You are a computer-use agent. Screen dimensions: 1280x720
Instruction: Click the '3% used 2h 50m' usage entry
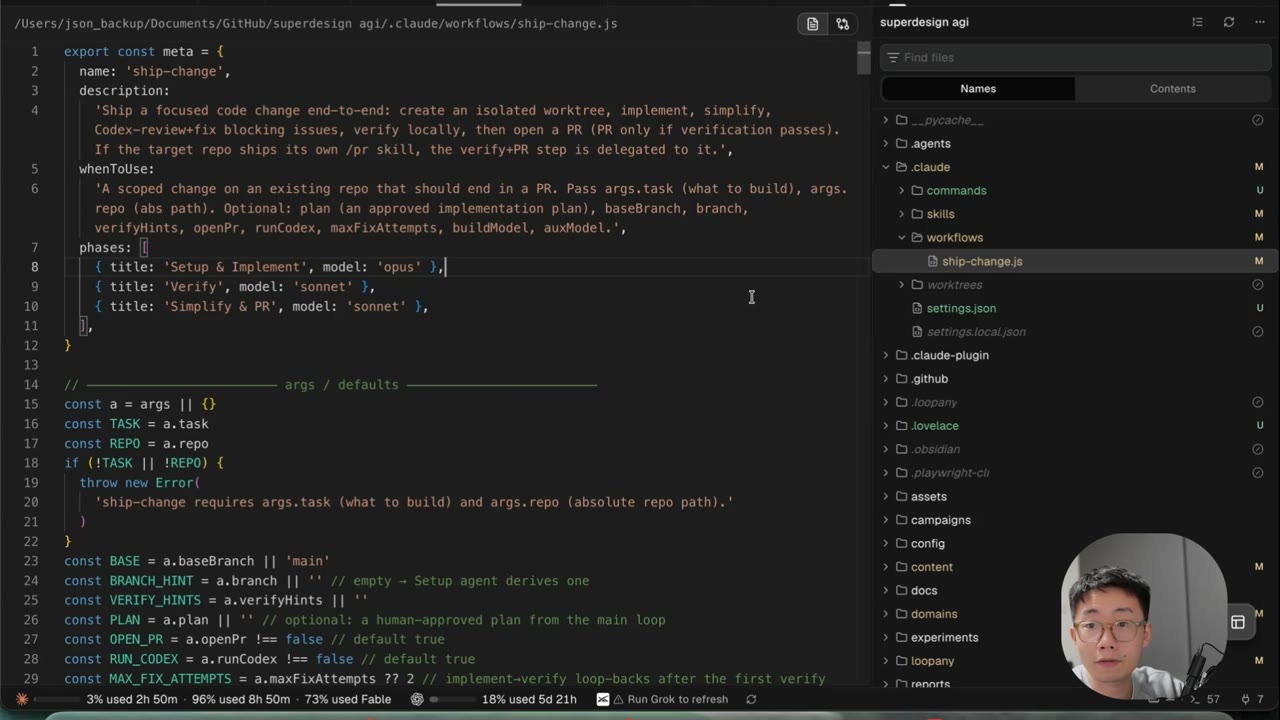point(132,700)
